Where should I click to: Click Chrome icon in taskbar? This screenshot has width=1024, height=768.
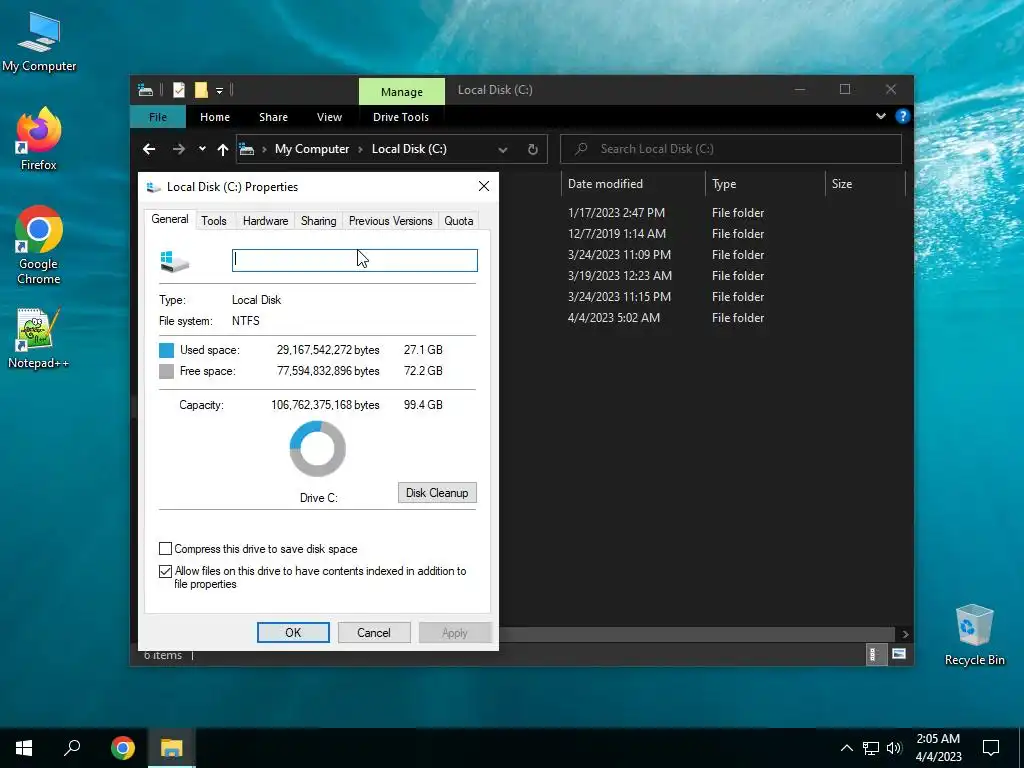point(123,748)
